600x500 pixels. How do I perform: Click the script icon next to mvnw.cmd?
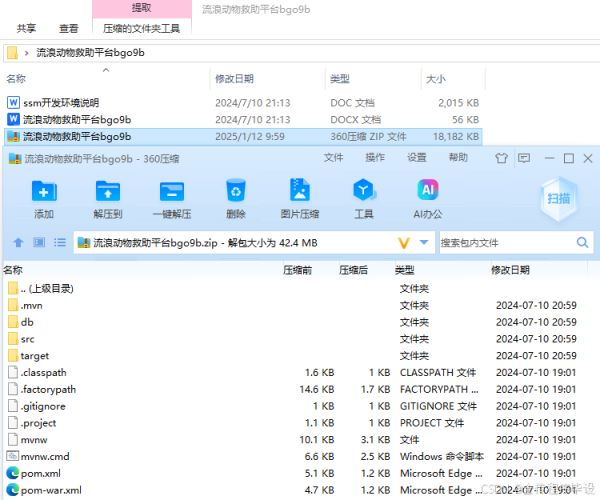[13, 456]
